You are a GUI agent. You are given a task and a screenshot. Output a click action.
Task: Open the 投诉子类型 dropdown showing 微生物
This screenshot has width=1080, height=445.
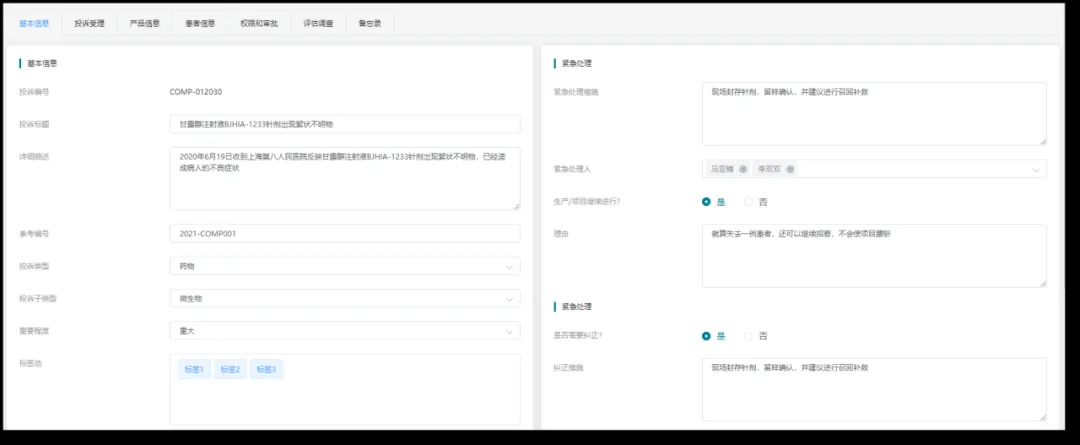tap(345, 298)
